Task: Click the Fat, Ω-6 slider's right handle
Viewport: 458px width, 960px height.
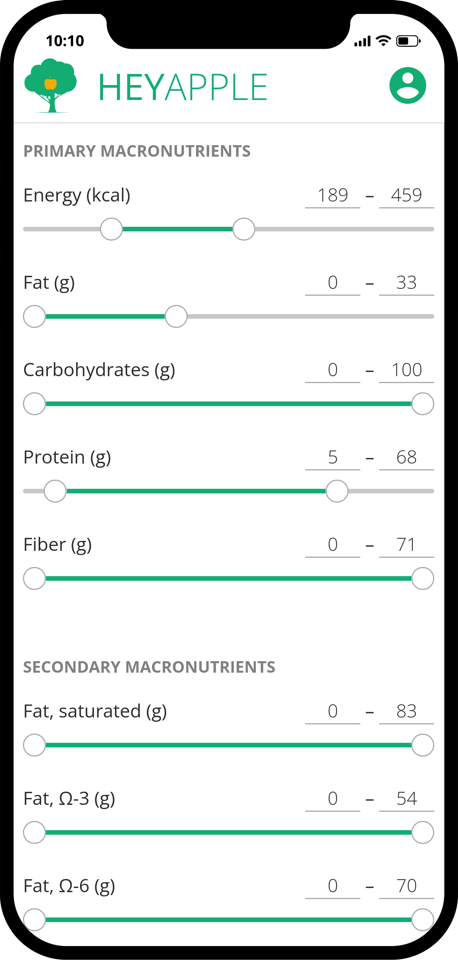Action: coord(422,920)
